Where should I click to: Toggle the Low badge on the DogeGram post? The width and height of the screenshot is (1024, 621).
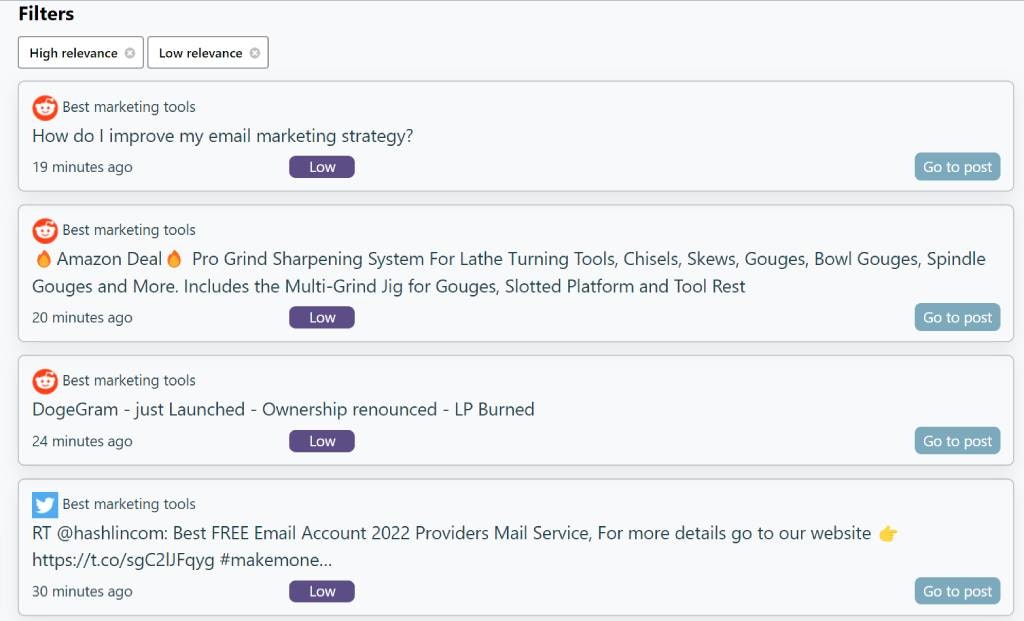pyautogui.click(x=321, y=440)
